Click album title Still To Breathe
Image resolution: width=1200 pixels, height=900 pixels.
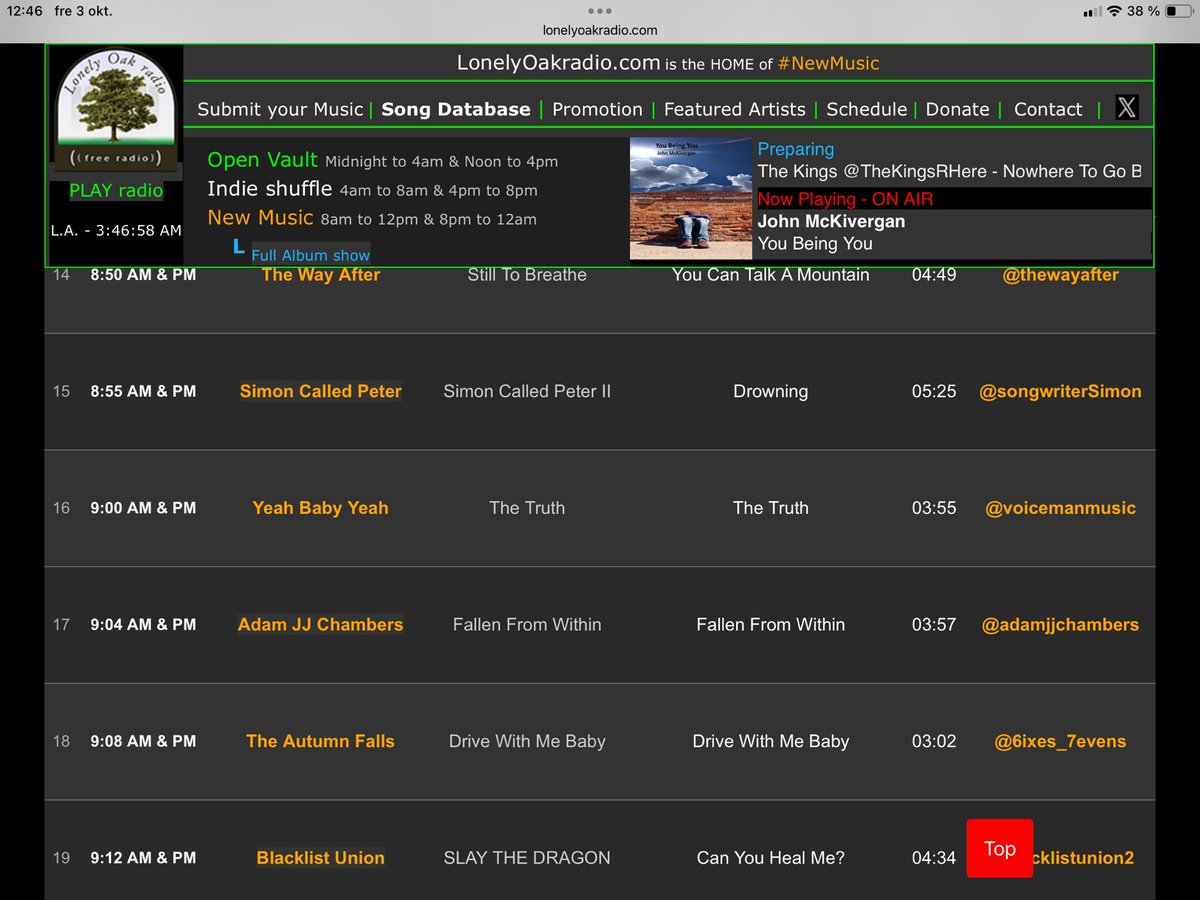[527, 274]
